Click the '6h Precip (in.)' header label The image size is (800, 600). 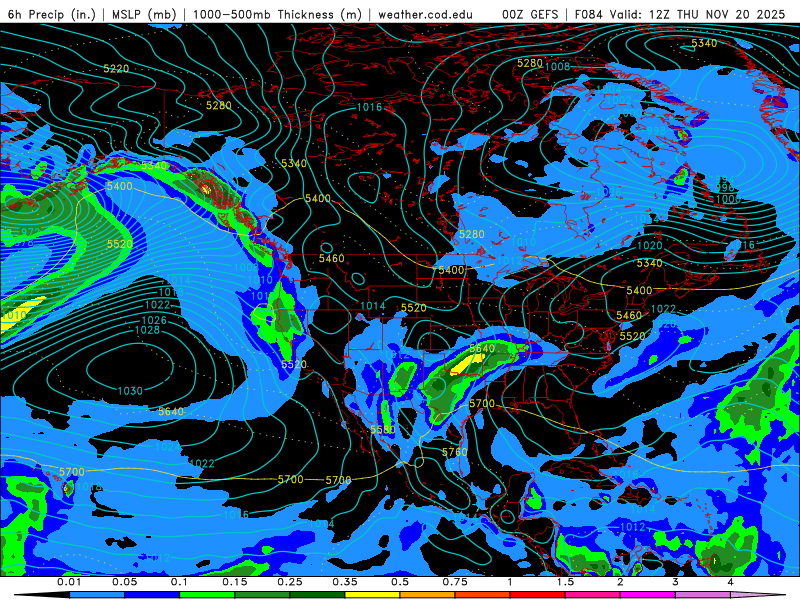coord(52,14)
